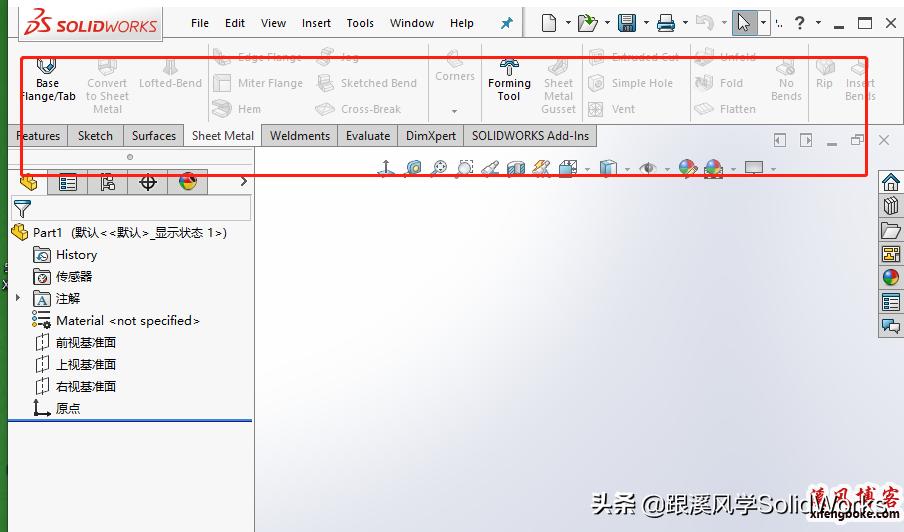This screenshot has height=532, width=904.
Task: Open View Palette icon in task pane
Action: click(x=891, y=254)
